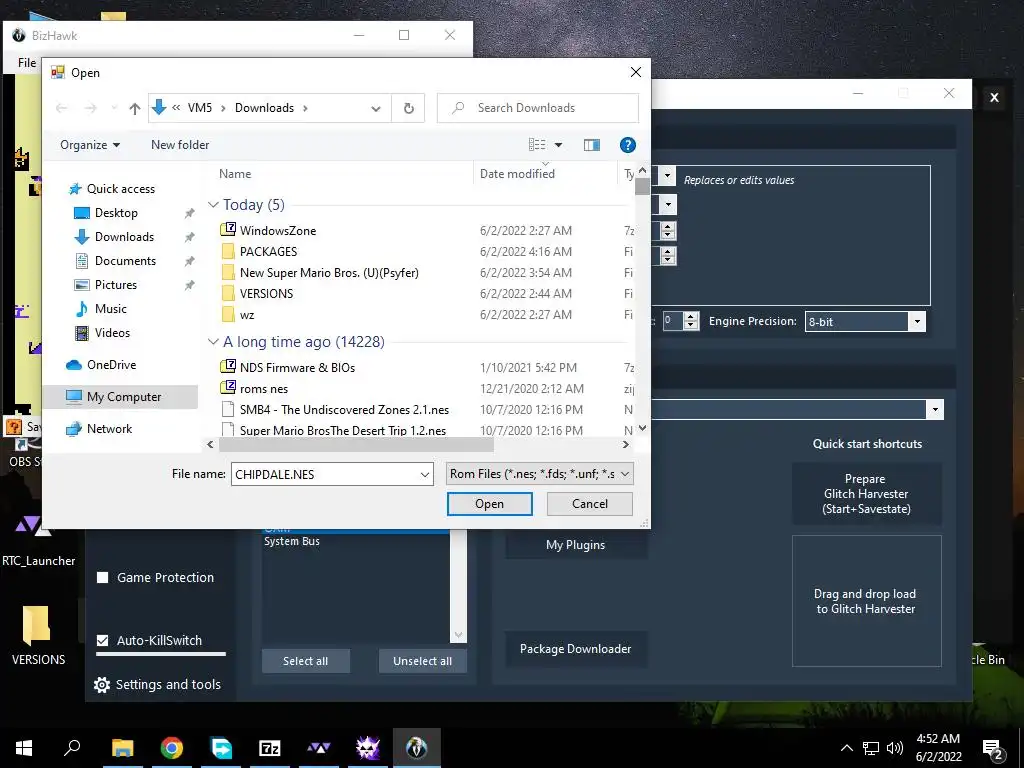
Task: Prepare Glitch Harvester shortcut
Action: coord(867,494)
